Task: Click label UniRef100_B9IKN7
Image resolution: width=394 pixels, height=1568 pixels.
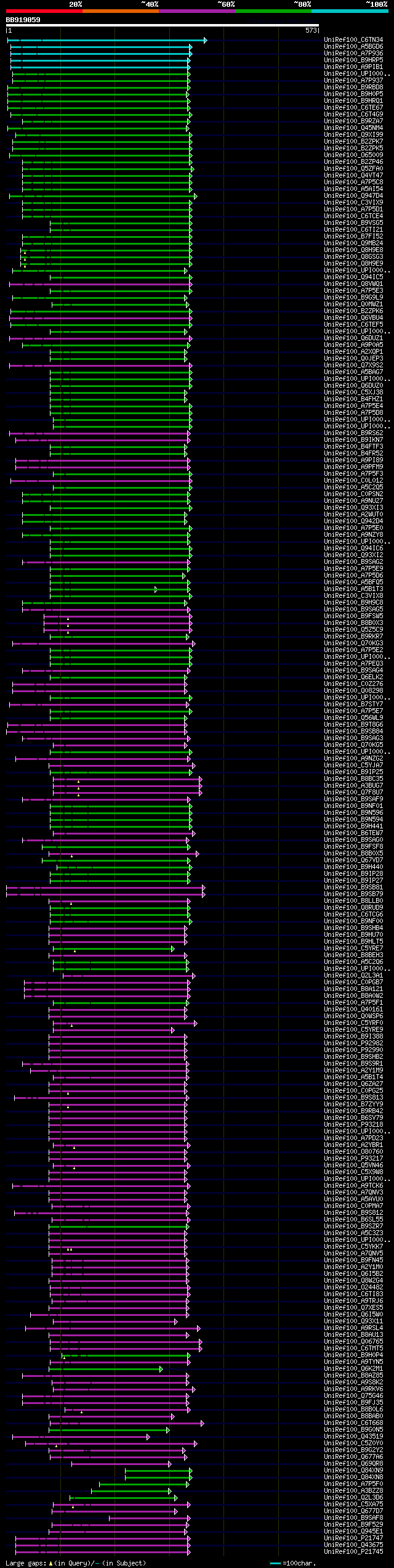Action: click(x=353, y=440)
